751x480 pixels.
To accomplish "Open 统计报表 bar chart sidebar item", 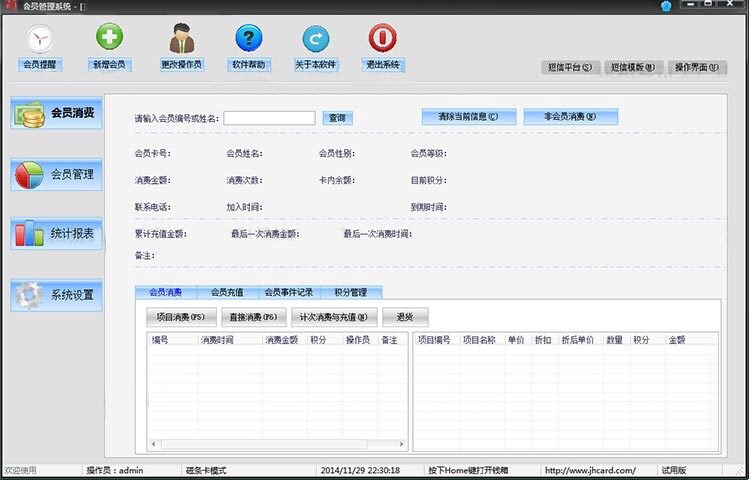I will 56,233.
